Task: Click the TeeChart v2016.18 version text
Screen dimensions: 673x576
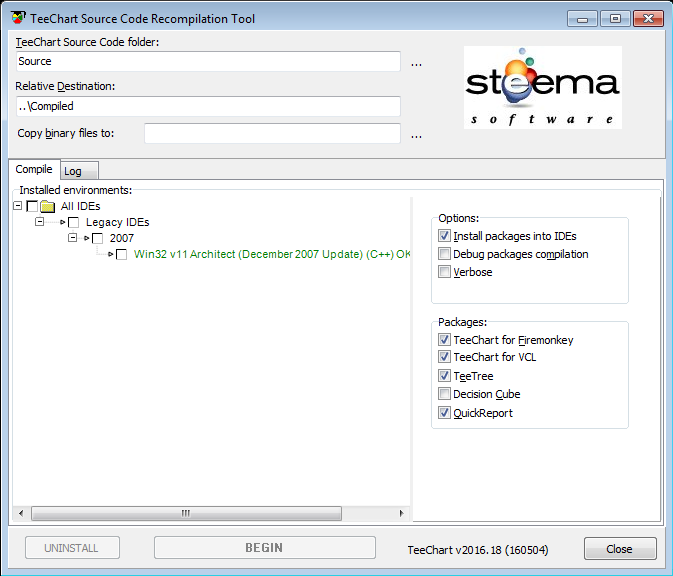Action: pyautogui.click(x=478, y=550)
